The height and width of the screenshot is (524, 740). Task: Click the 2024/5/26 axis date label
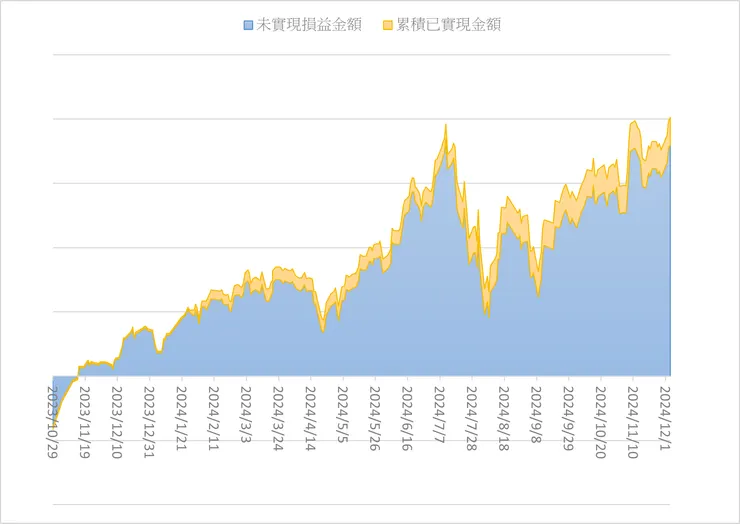pos(375,419)
